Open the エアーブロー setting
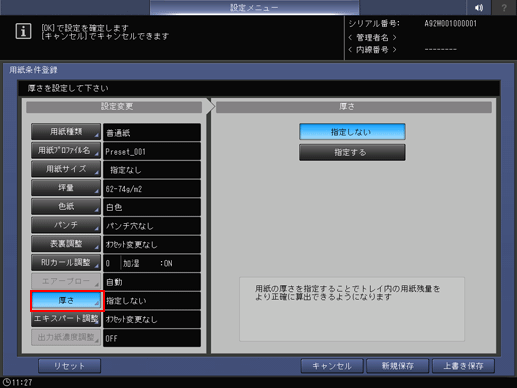This screenshot has height=388, width=517. pos(66,281)
